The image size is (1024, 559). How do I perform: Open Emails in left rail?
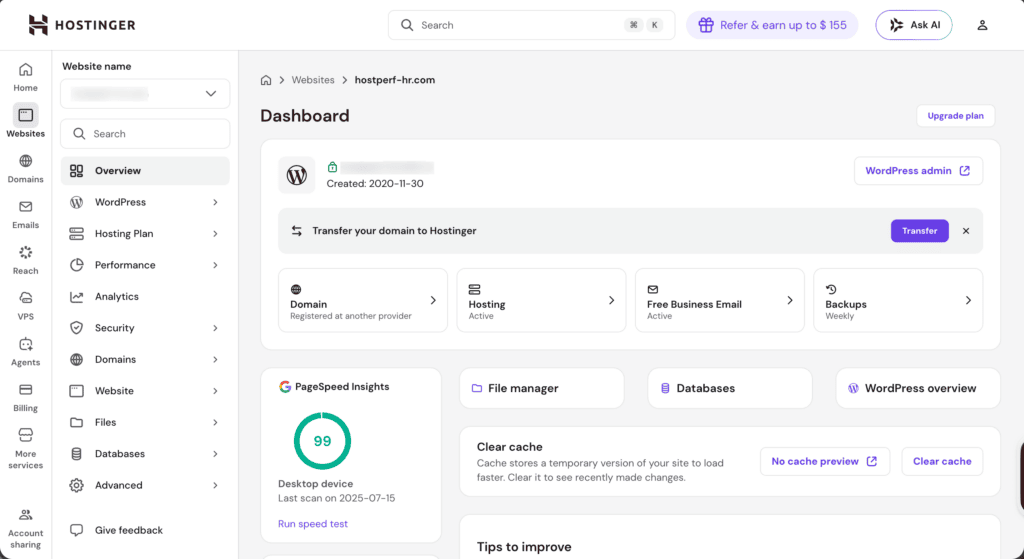coord(25,214)
